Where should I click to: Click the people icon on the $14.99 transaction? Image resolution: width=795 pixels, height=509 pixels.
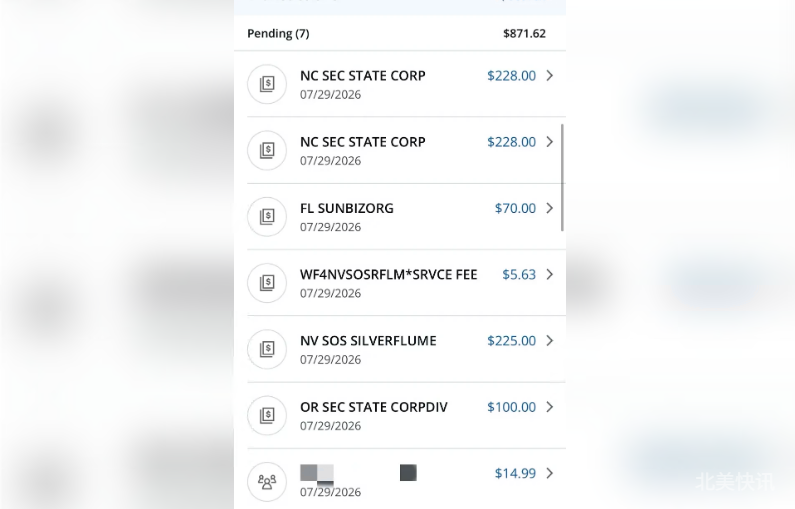[267, 482]
